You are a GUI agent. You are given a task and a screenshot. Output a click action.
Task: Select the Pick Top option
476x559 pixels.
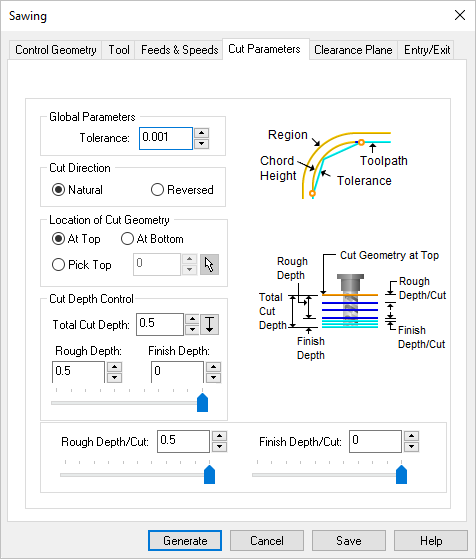pos(82,265)
